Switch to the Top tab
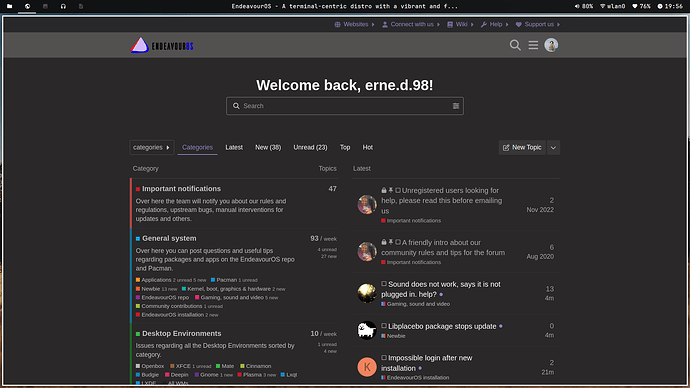Image resolution: width=690 pixels, height=388 pixels. (x=345, y=147)
